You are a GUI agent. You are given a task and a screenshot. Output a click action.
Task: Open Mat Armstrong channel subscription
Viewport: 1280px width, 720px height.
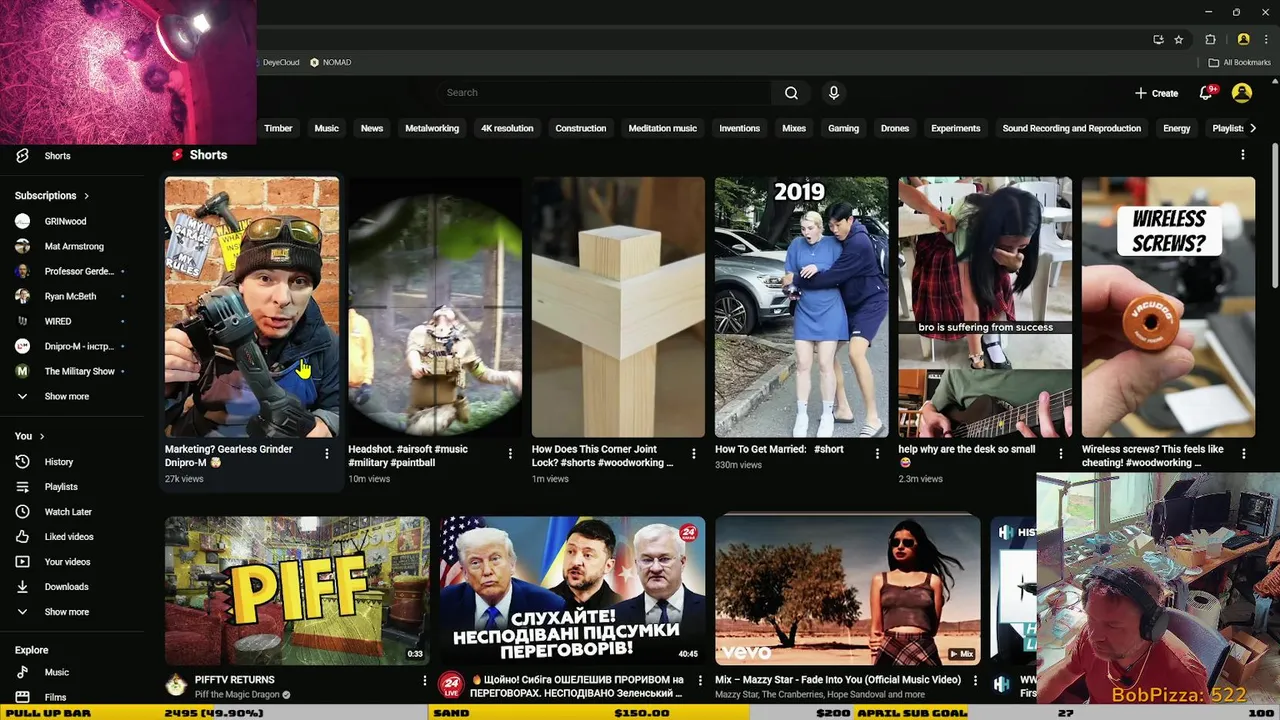tap(72, 246)
